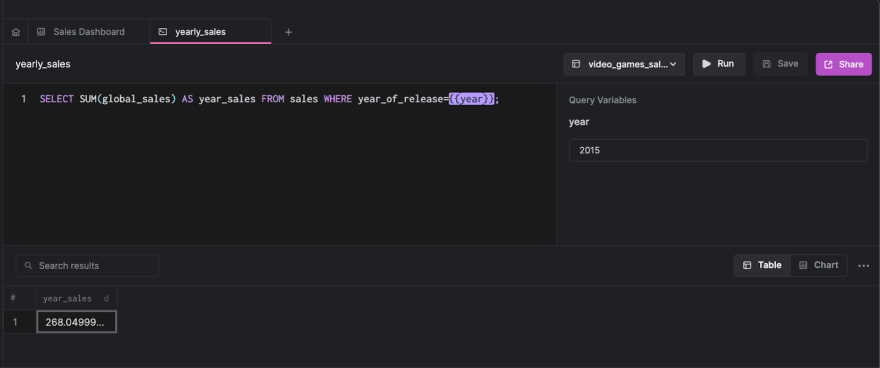Click SUM(global_sales) in the query

pos(128,99)
